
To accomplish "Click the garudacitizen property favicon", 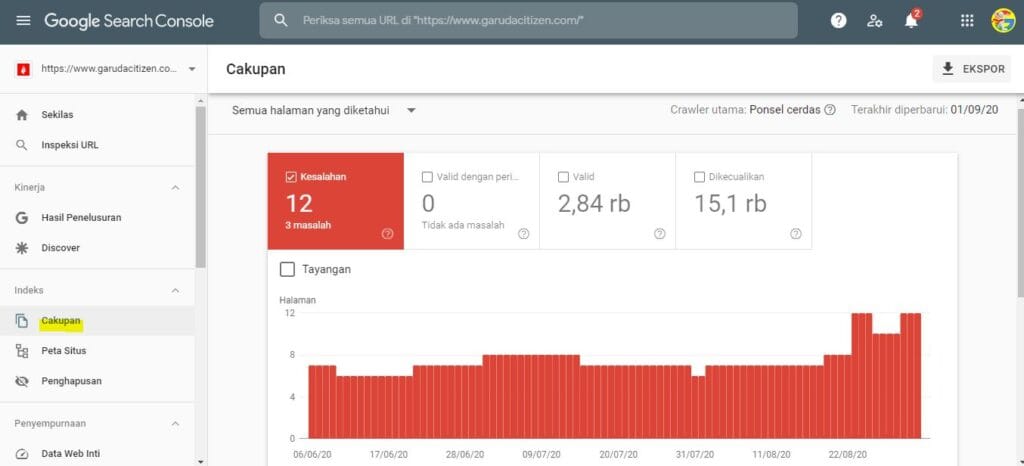I will click(x=23, y=69).
